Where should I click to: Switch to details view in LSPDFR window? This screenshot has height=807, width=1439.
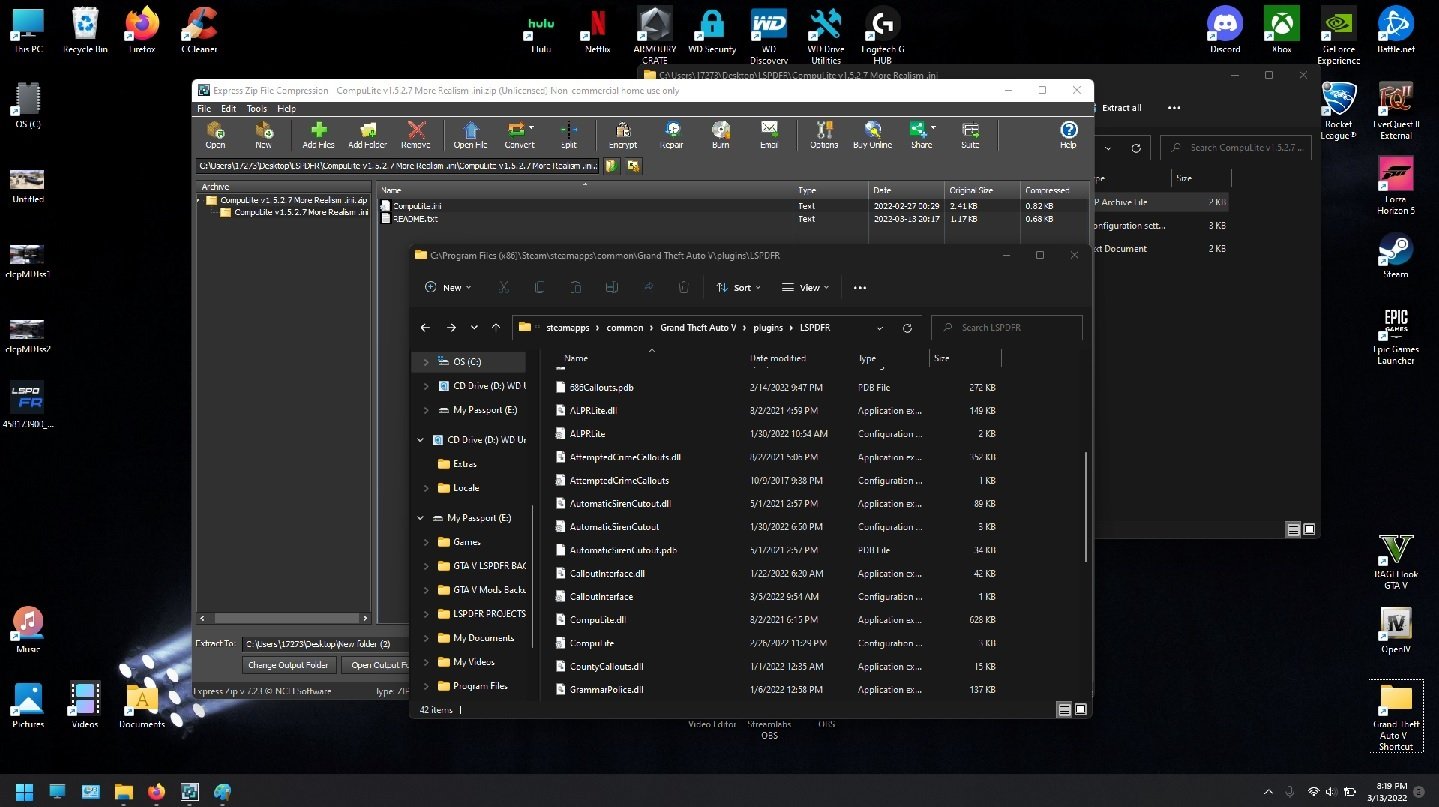(1065, 710)
